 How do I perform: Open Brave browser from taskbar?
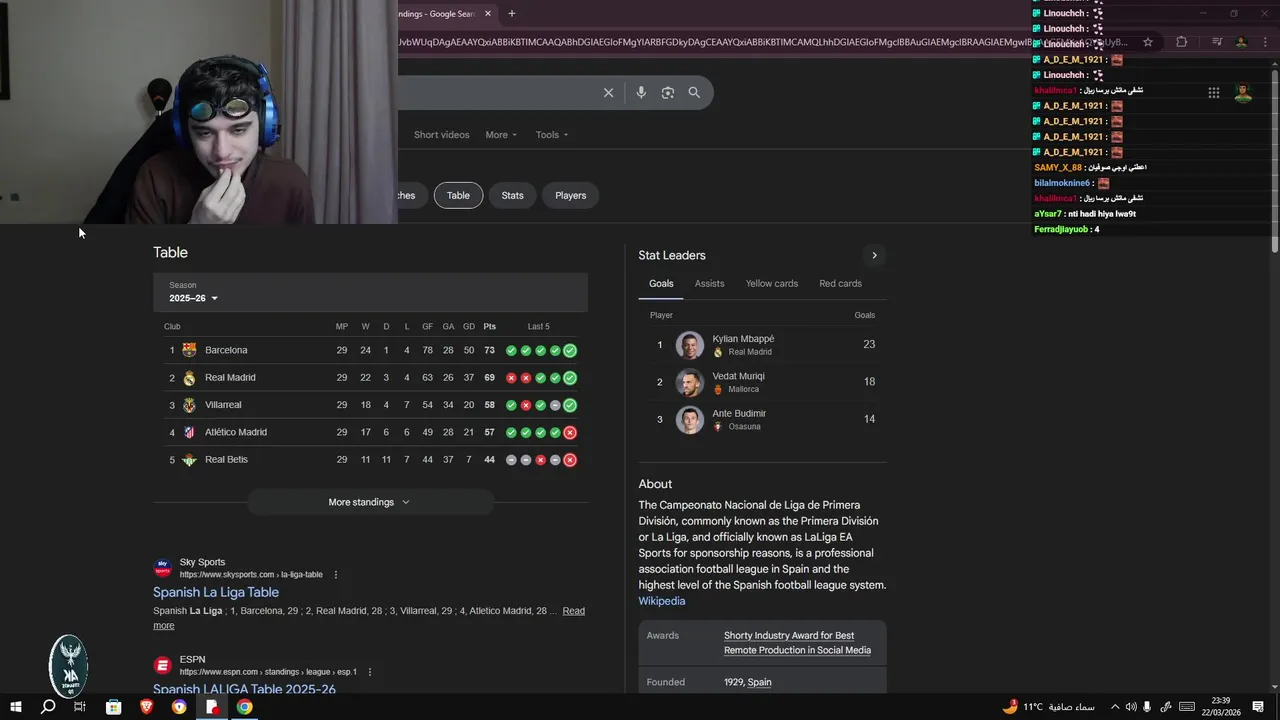[x=147, y=707]
